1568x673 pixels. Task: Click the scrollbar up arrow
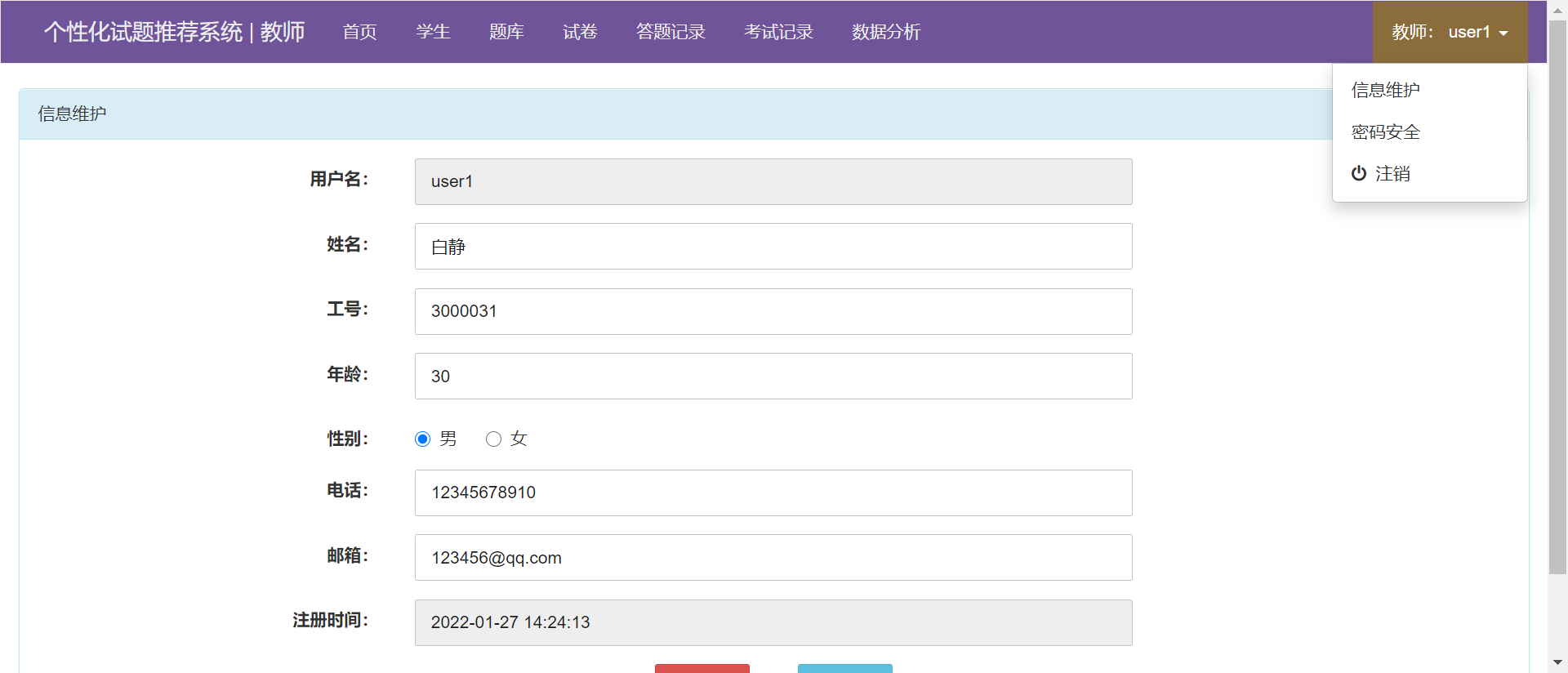click(x=1557, y=11)
